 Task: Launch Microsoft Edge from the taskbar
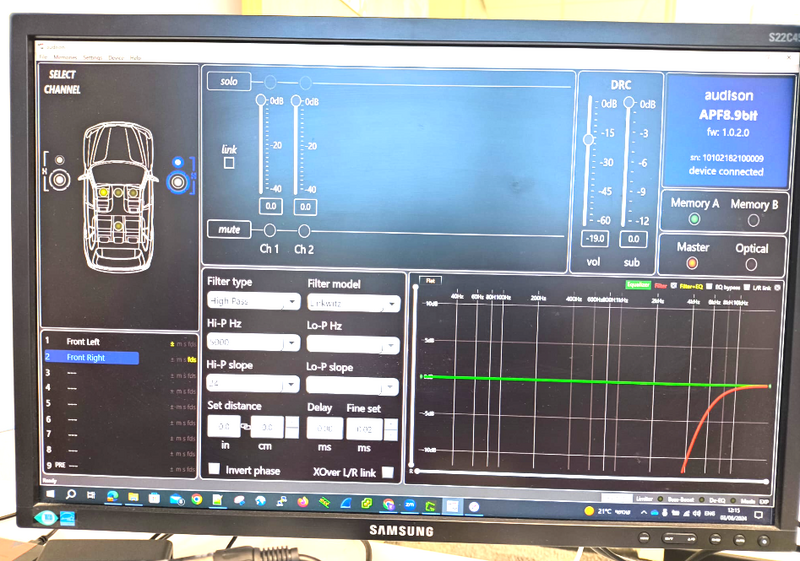[x=112, y=496]
